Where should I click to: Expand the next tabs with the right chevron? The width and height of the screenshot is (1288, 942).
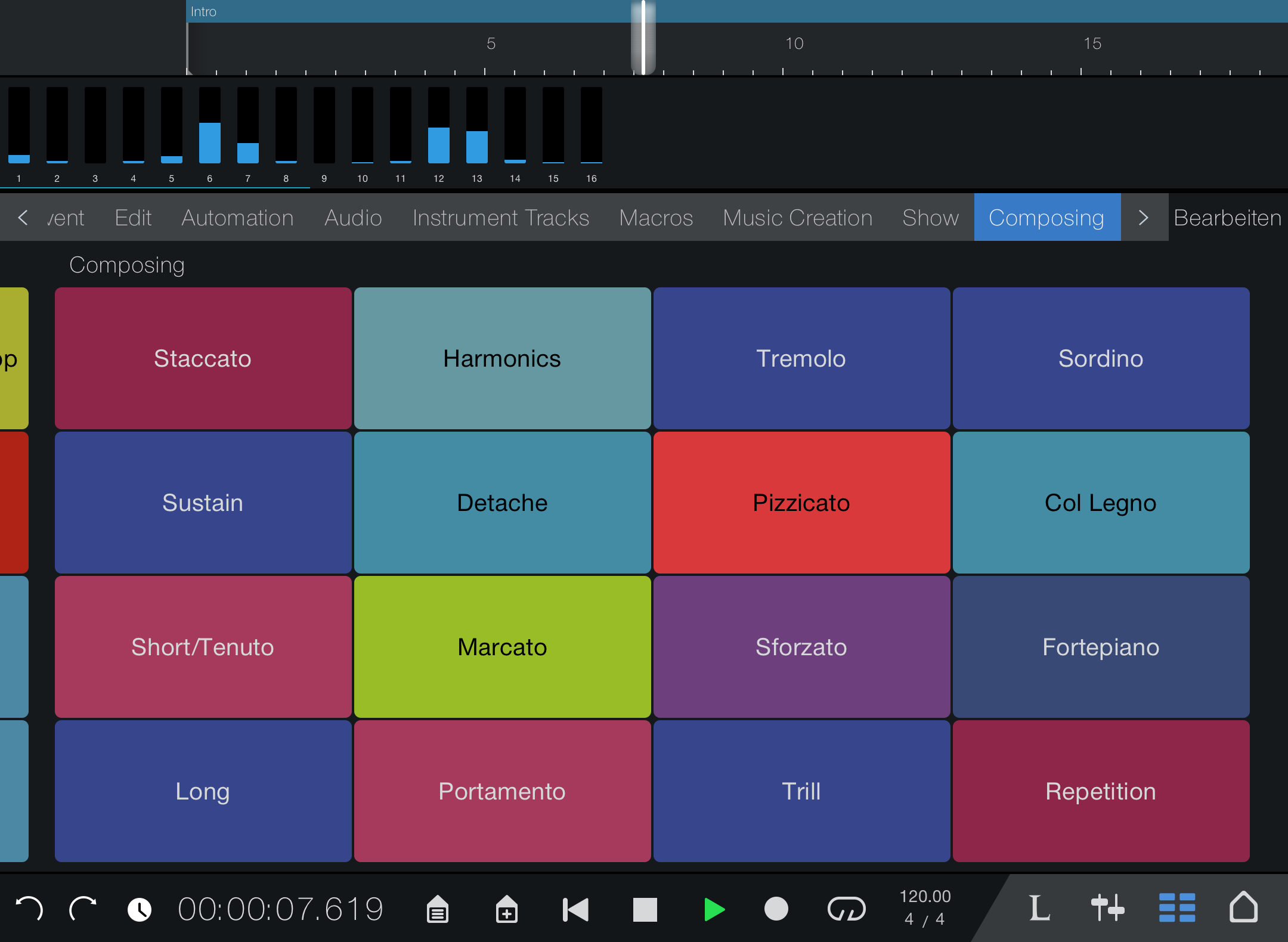(x=1143, y=218)
